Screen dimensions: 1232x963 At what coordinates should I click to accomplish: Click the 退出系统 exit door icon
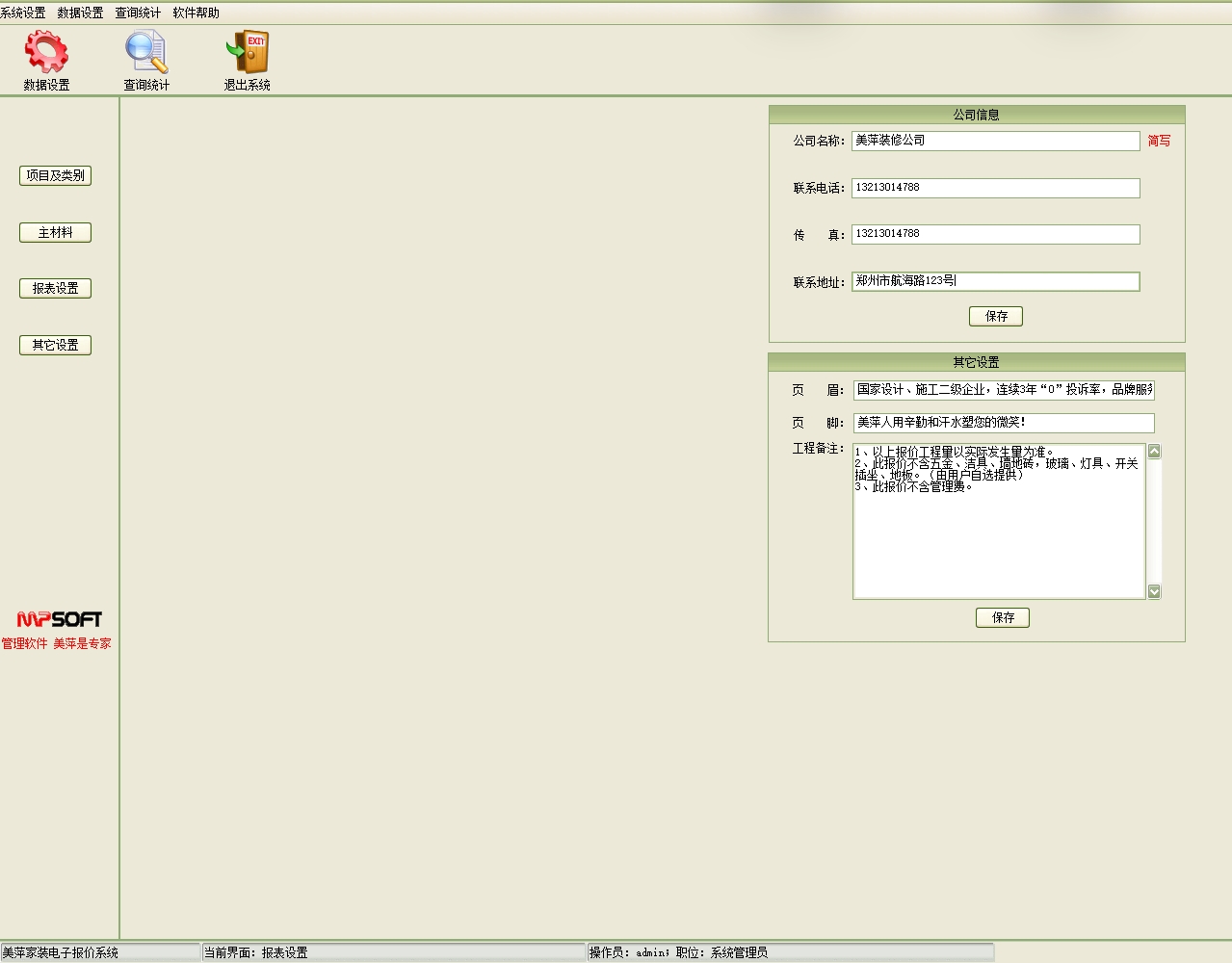pos(248,52)
